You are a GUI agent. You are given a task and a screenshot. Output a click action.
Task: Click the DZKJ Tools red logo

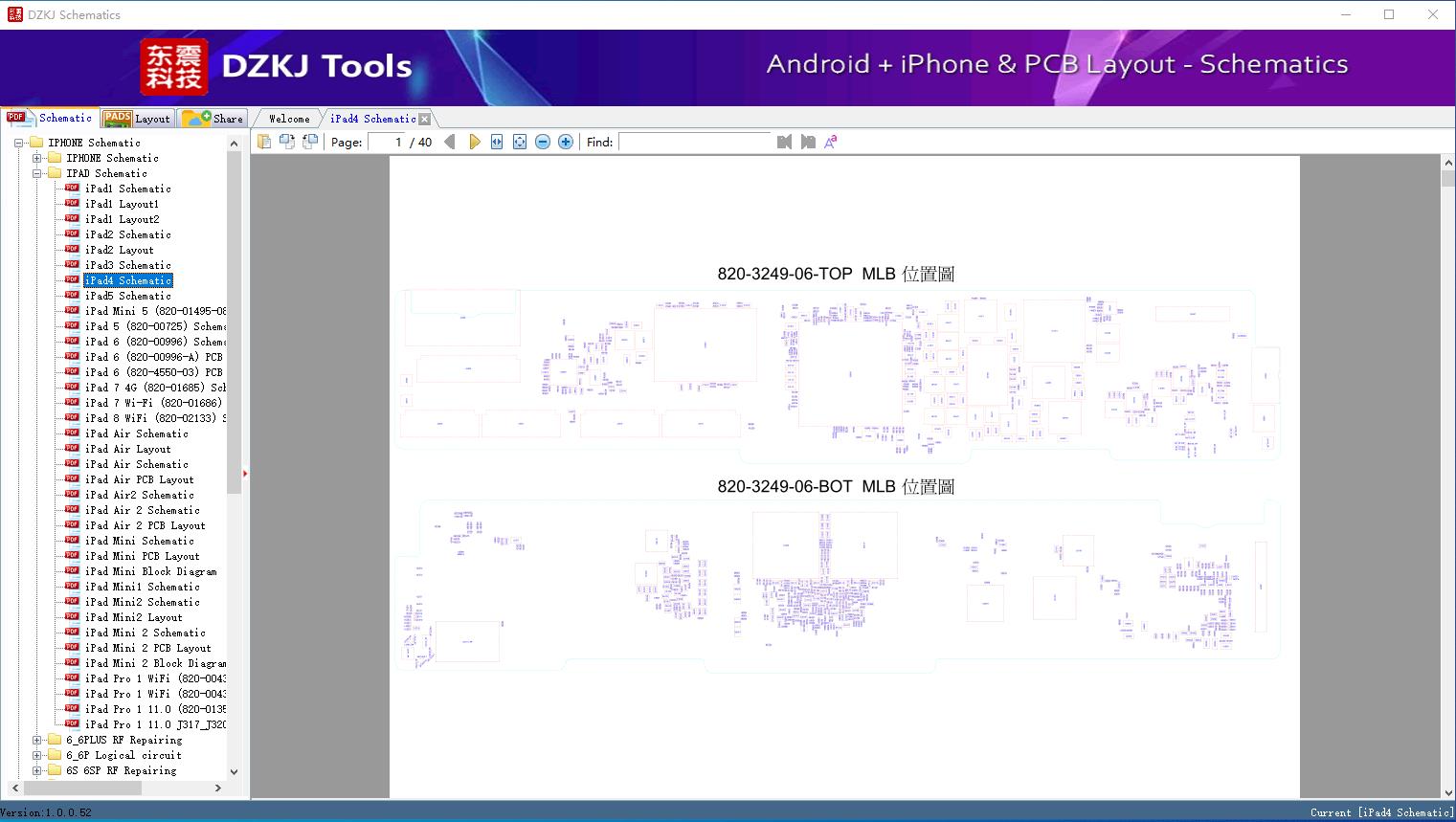click(x=174, y=67)
